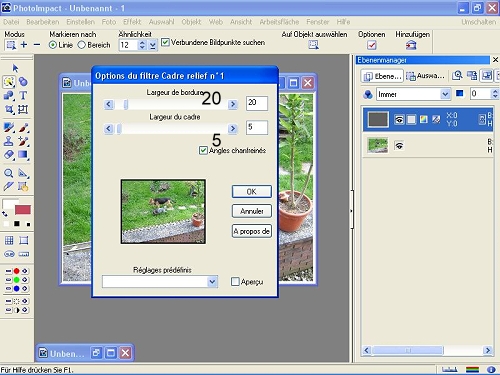
Task: Select the Eyedropper tool
Action: [x=9, y=186]
